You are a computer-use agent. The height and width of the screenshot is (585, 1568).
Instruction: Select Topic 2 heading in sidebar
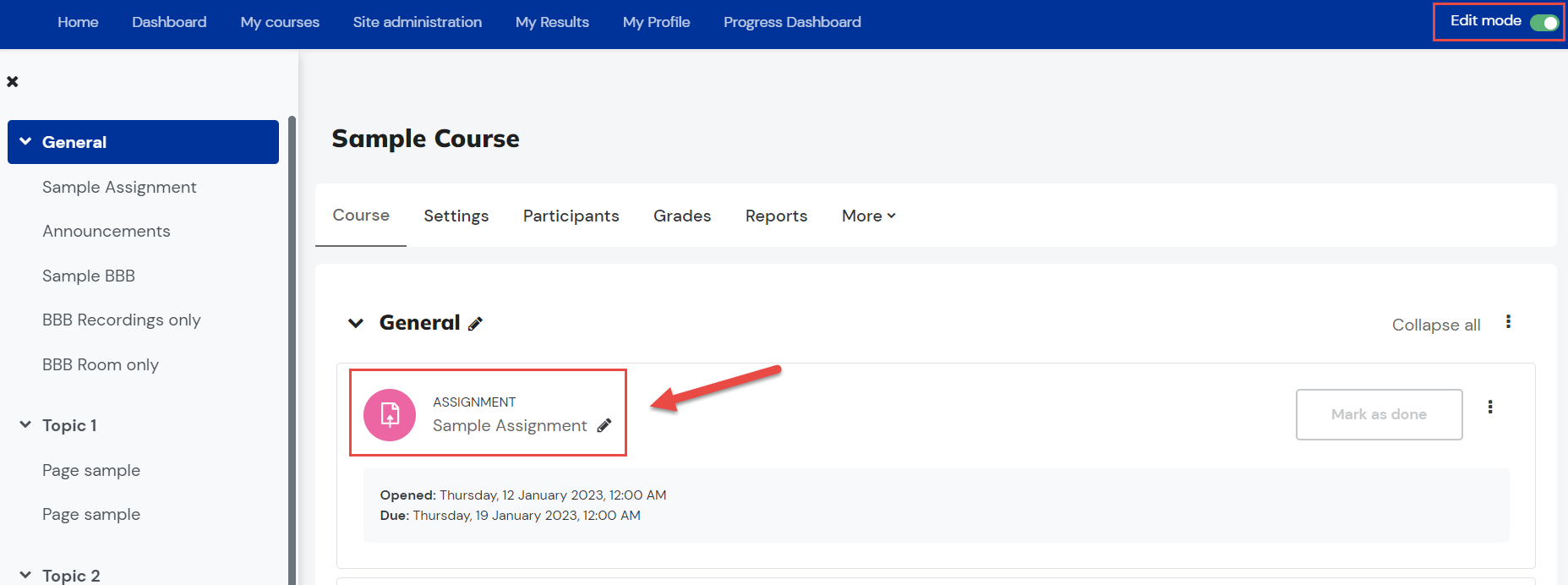[71, 576]
